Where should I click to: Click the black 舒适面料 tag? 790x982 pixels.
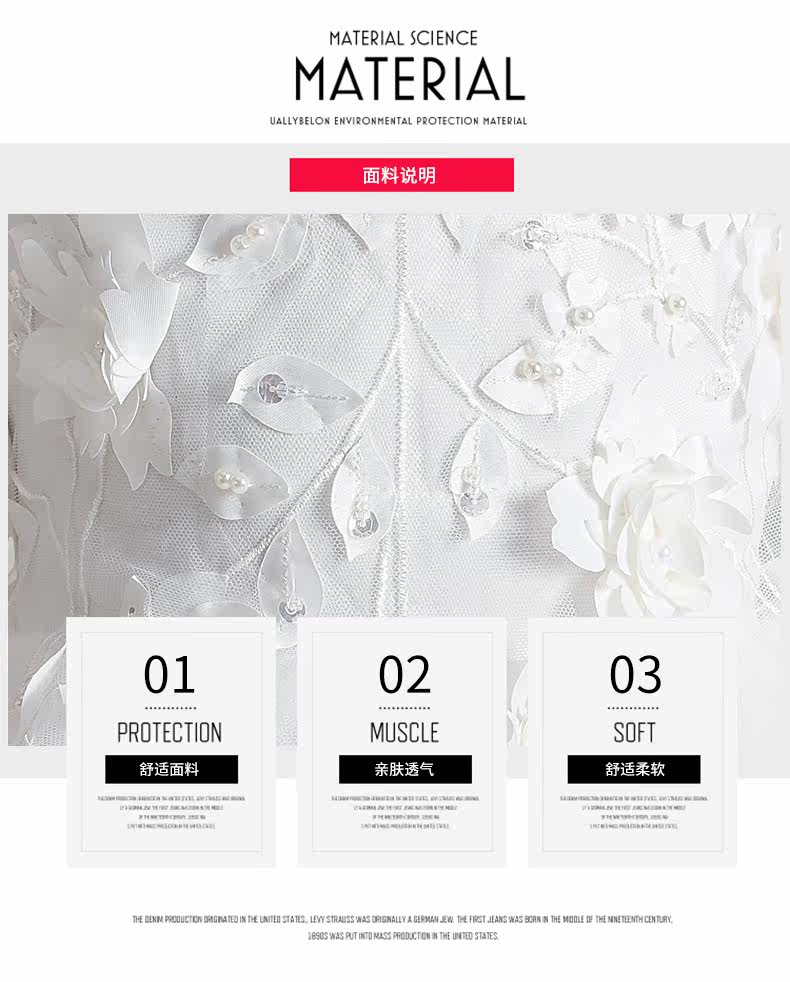[x=172, y=769]
